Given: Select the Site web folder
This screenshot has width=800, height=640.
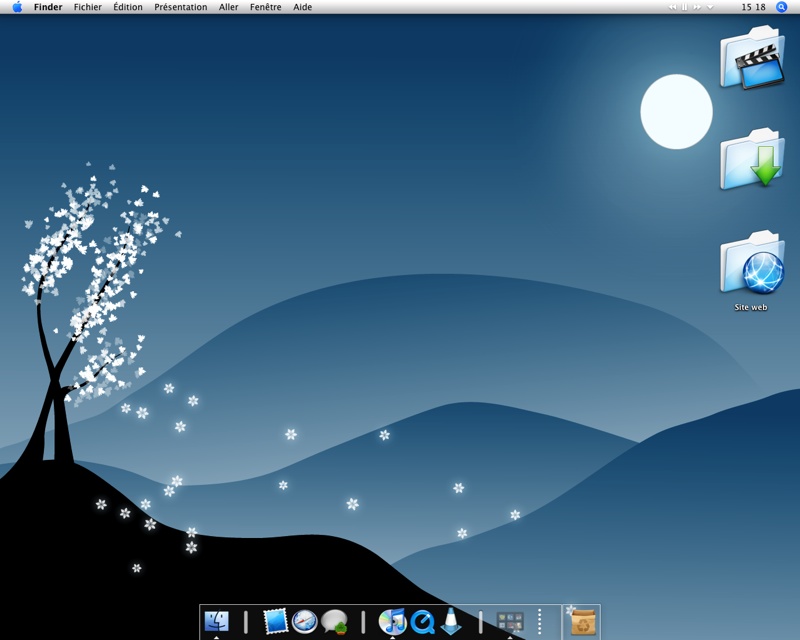Looking at the screenshot, I should pos(752,263).
